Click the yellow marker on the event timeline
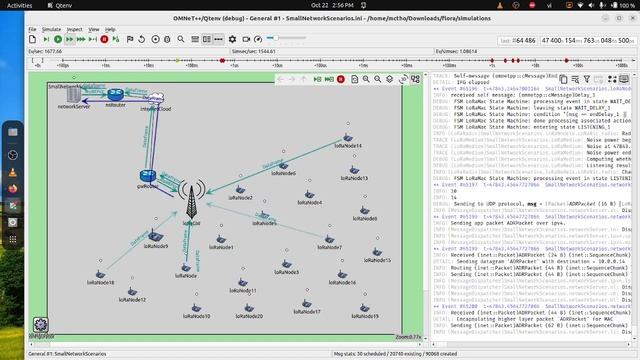The image size is (640, 360). [x=178, y=61]
